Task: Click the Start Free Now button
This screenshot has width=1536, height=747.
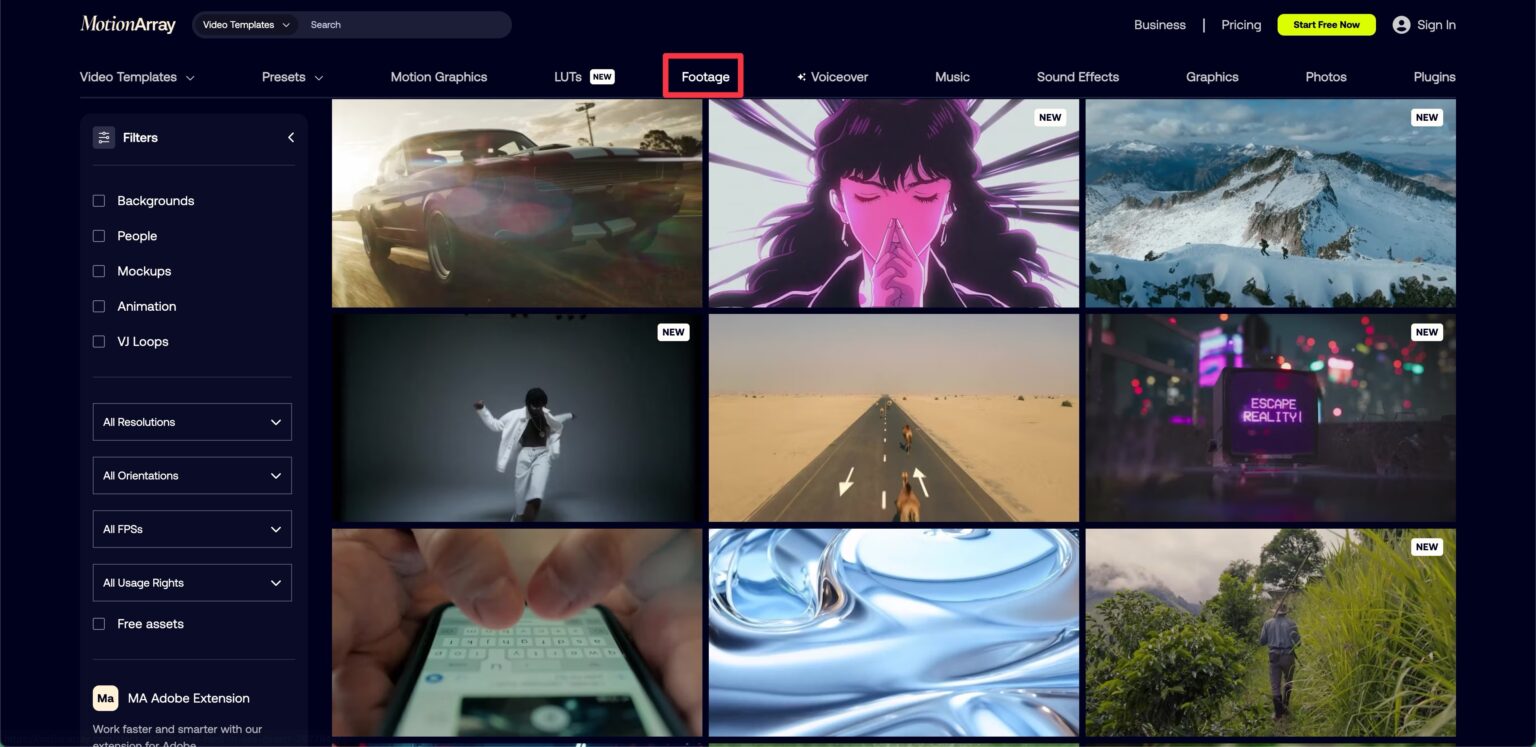Action: click(x=1326, y=25)
